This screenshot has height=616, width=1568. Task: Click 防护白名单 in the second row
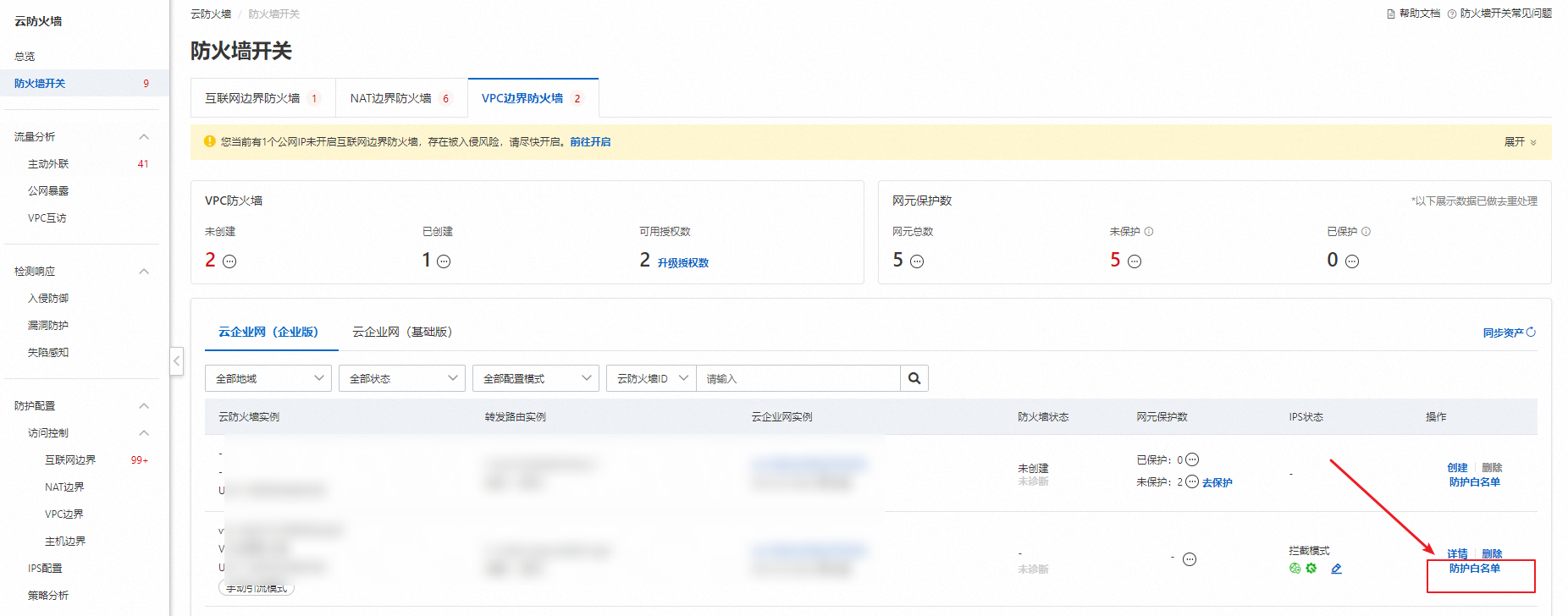pos(1474,569)
